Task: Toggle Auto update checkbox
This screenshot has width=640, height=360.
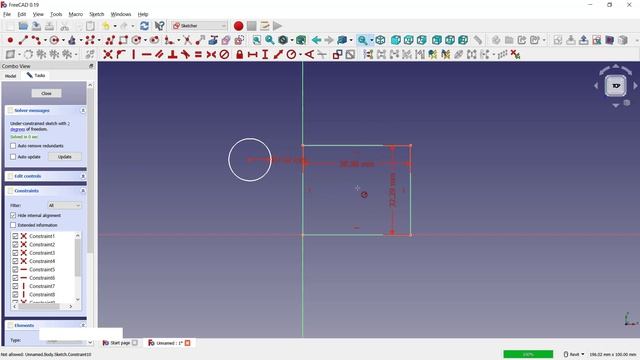Action: point(13,157)
